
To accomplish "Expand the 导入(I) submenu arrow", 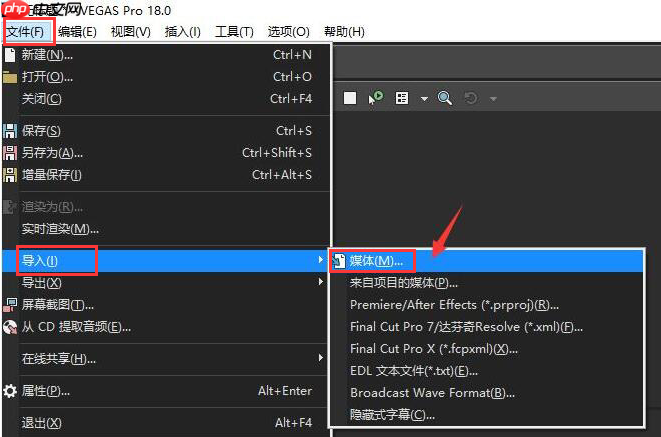I will 321,260.
